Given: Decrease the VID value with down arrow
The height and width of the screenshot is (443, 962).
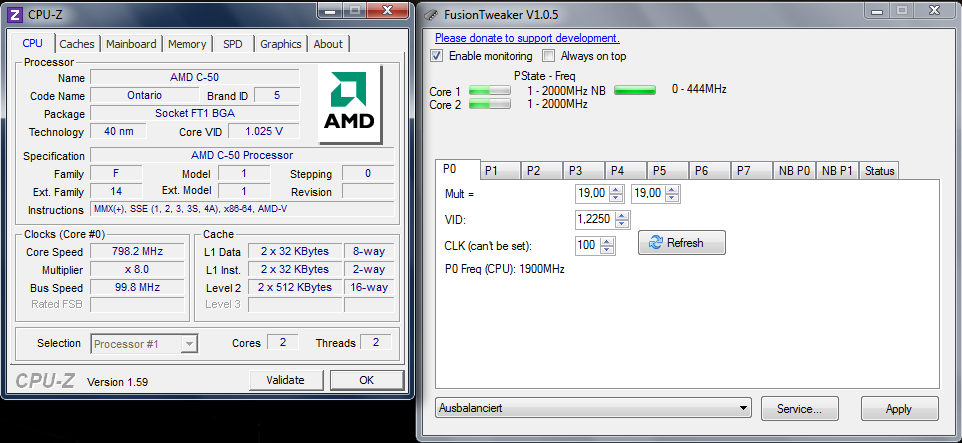Looking at the screenshot, I should [621, 224].
